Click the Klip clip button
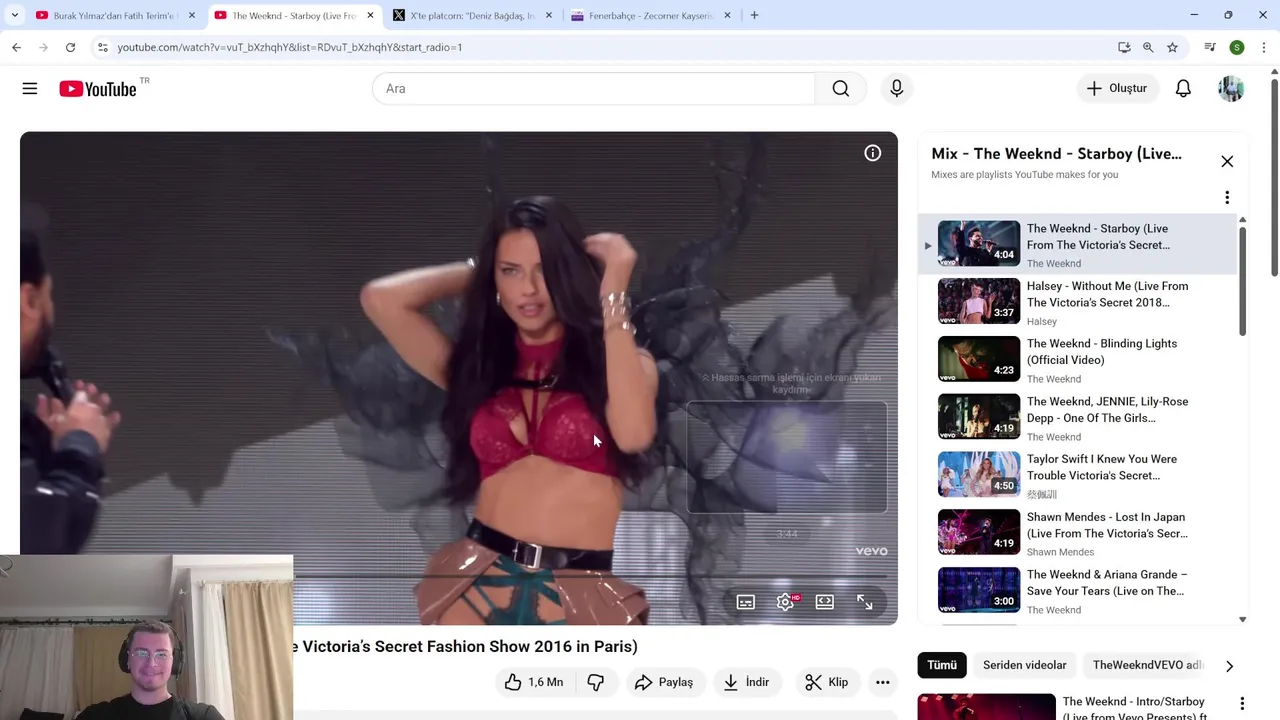This screenshot has width=1280, height=720. point(827,682)
